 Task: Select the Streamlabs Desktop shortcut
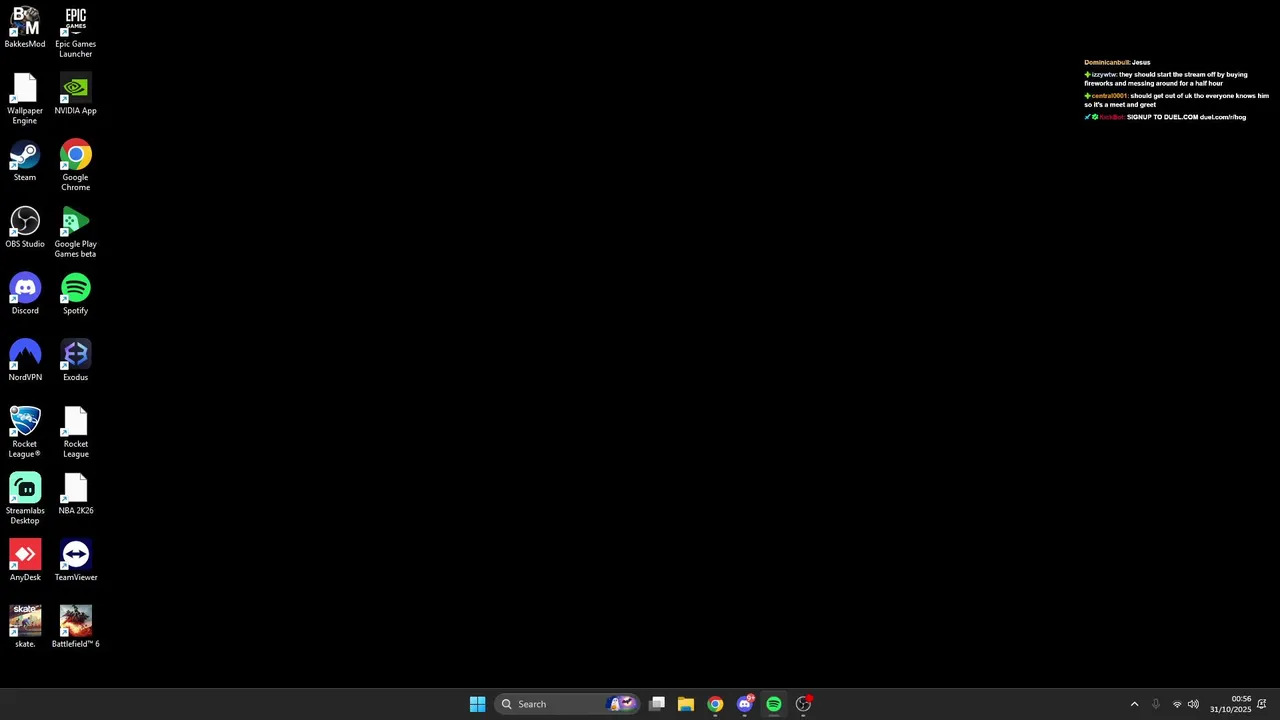(x=25, y=498)
